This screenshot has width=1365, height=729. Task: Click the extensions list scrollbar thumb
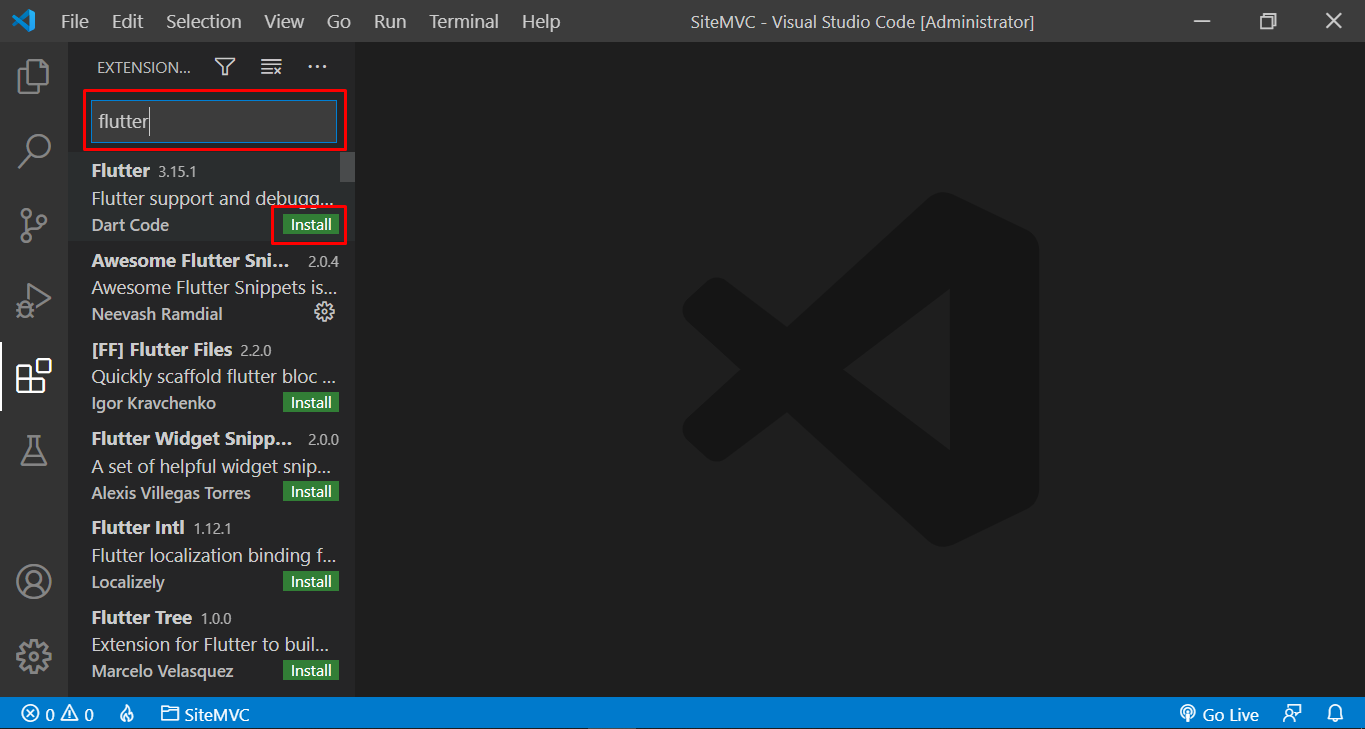[x=347, y=166]
